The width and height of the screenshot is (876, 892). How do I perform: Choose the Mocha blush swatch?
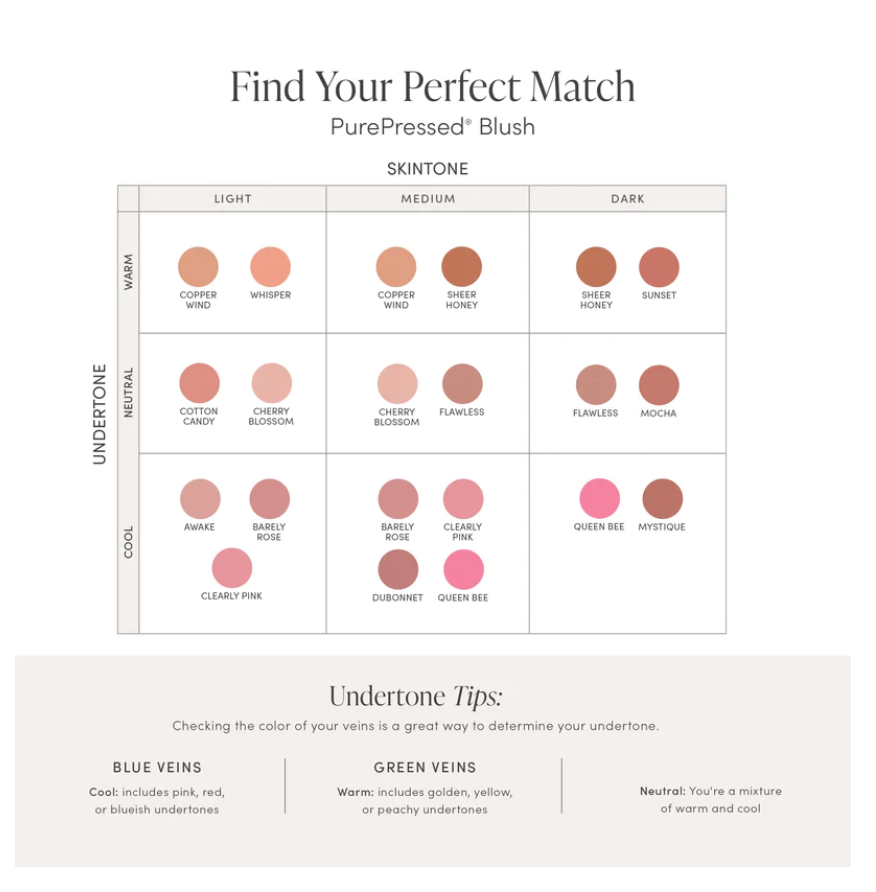click(x=659, y=385)
